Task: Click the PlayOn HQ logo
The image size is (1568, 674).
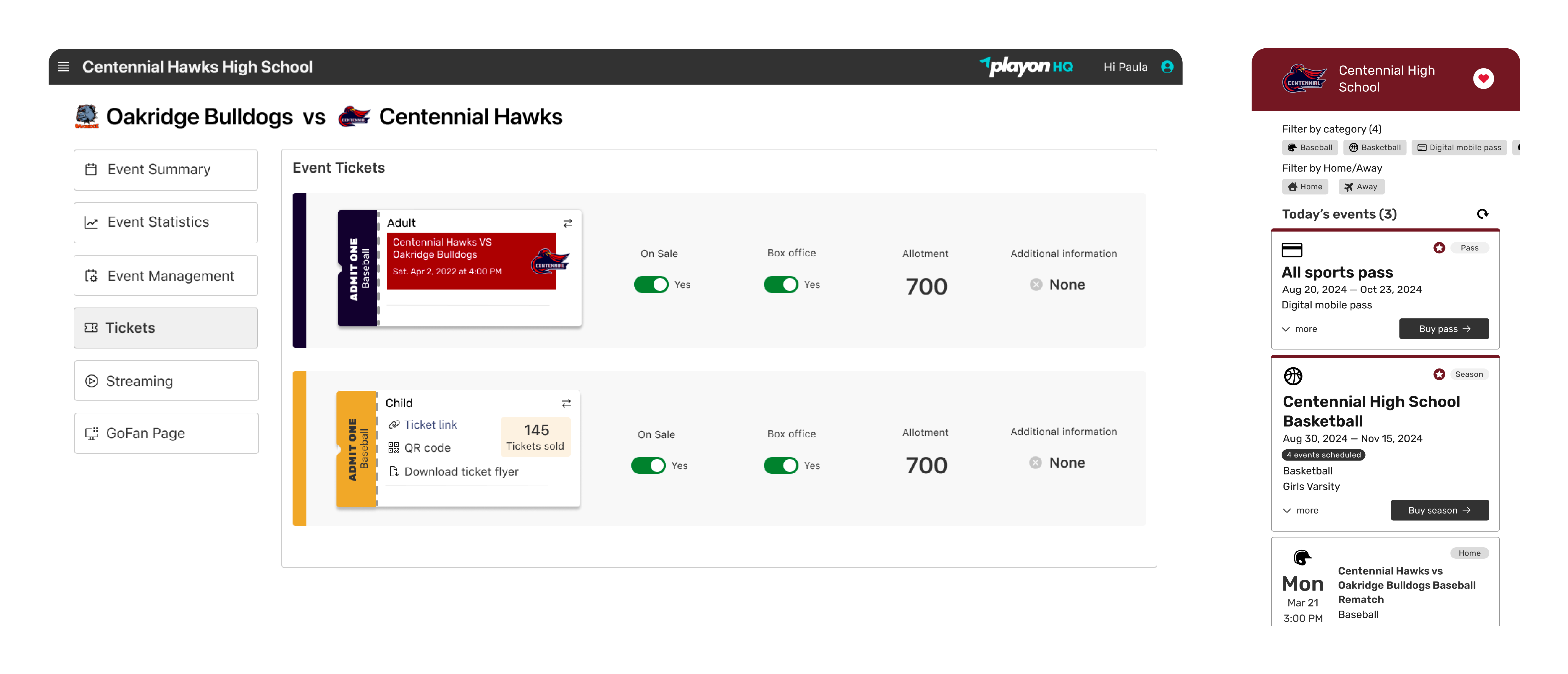Action: tap(1026, 66)
